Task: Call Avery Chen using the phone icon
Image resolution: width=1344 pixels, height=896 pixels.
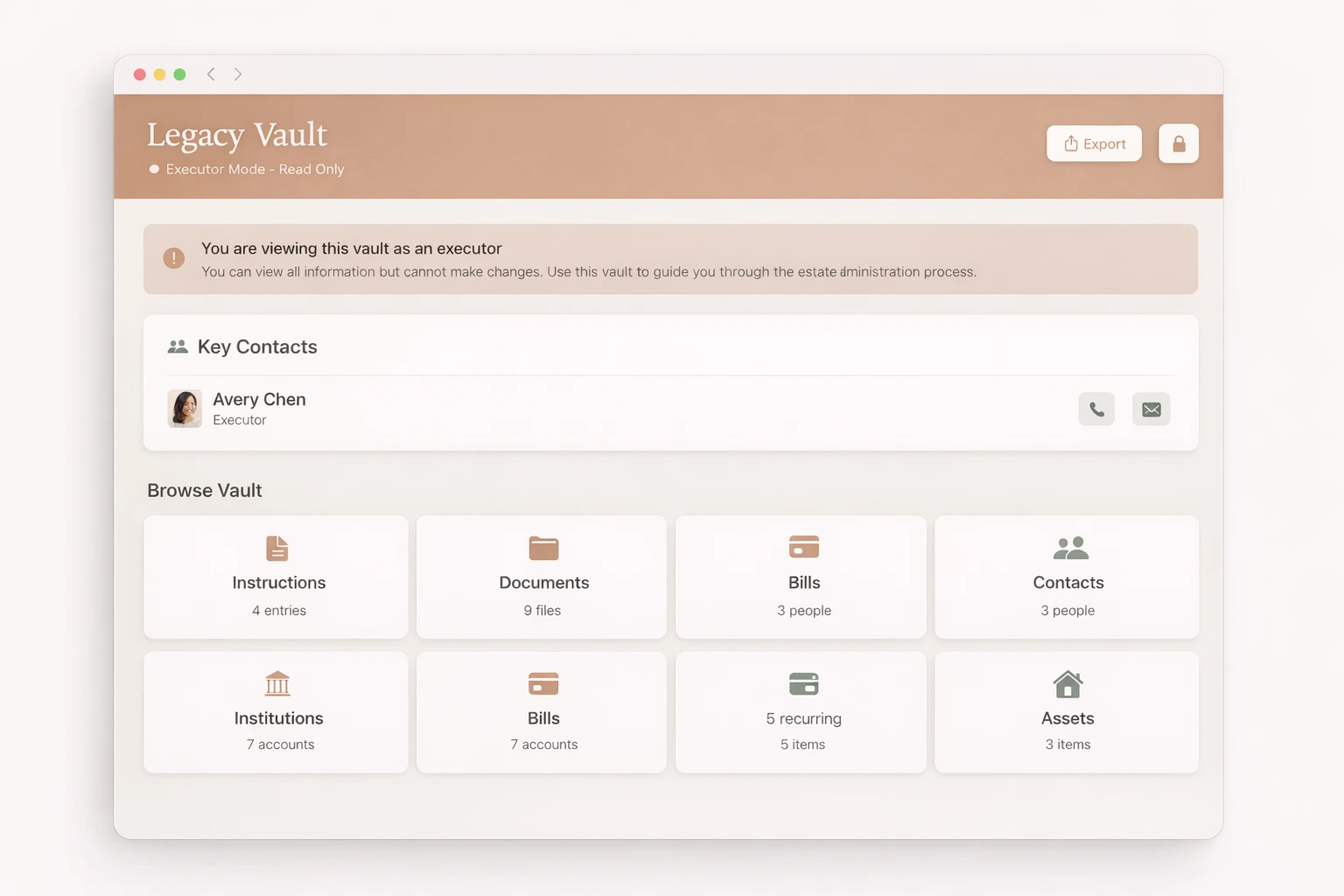Action: tap(1096, 409)
